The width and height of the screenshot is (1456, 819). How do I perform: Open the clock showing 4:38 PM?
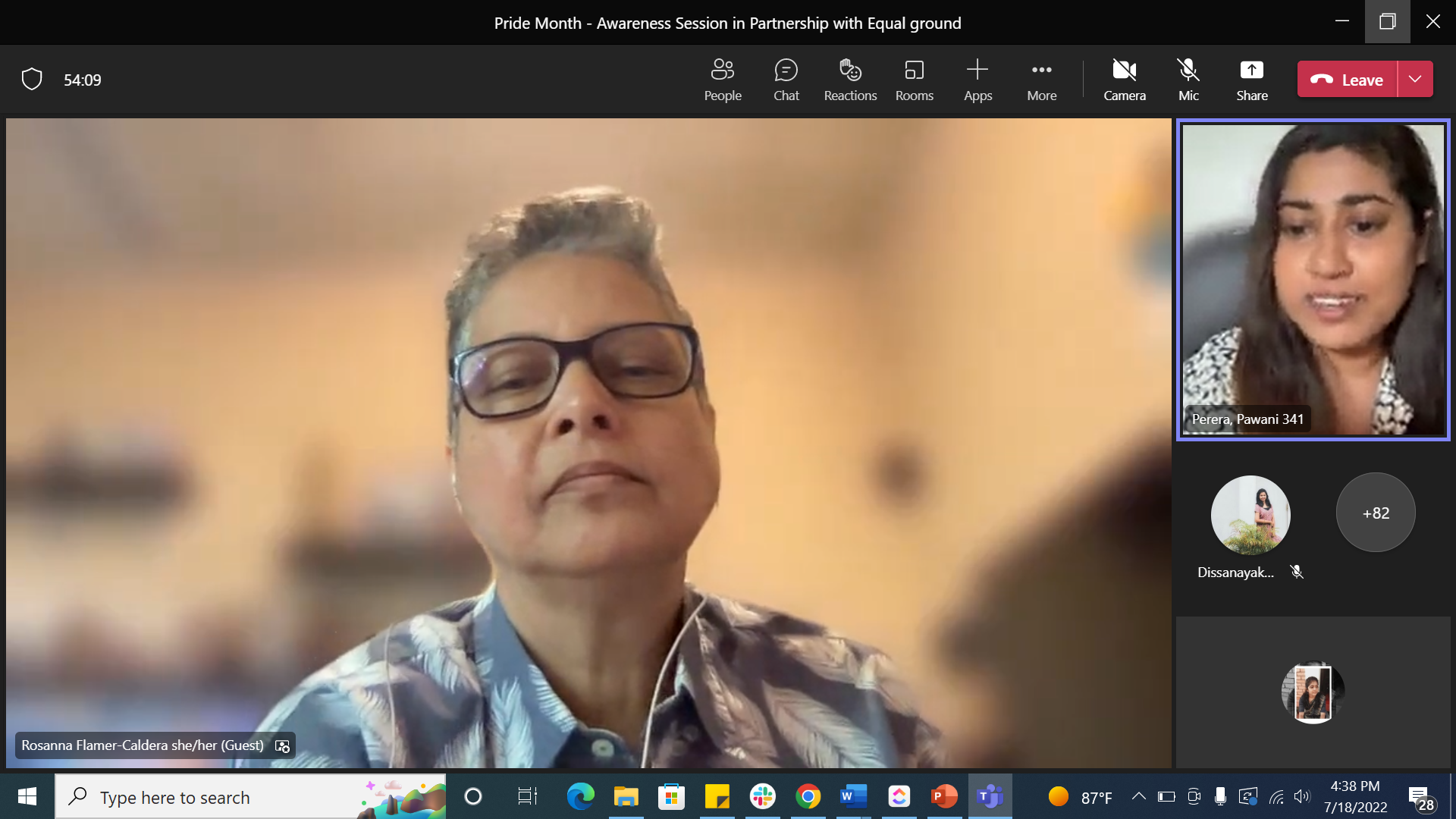coord(1355,796)
